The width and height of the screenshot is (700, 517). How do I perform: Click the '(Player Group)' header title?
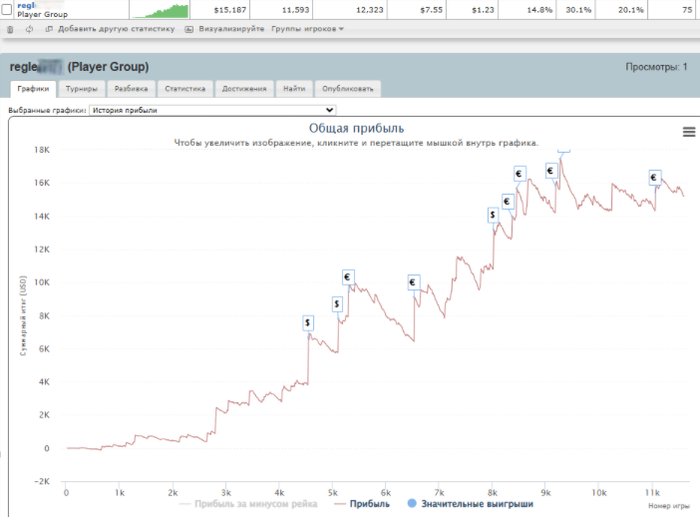pyautogui.click(x=108, y=67)
